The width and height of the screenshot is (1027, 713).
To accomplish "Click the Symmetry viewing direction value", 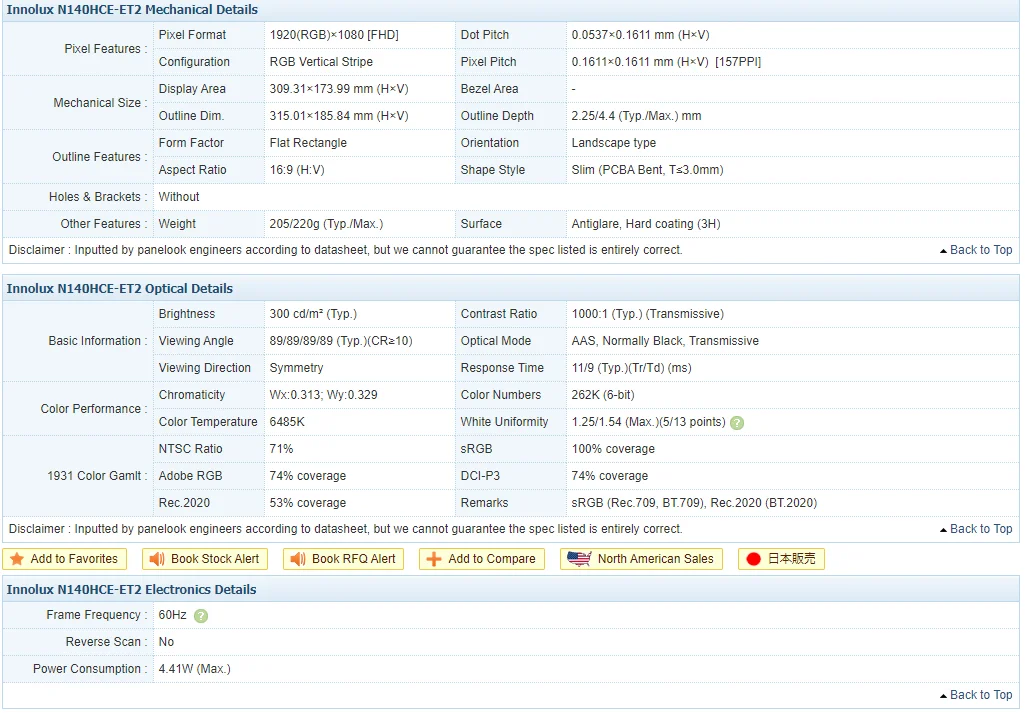I will (296, 368).
